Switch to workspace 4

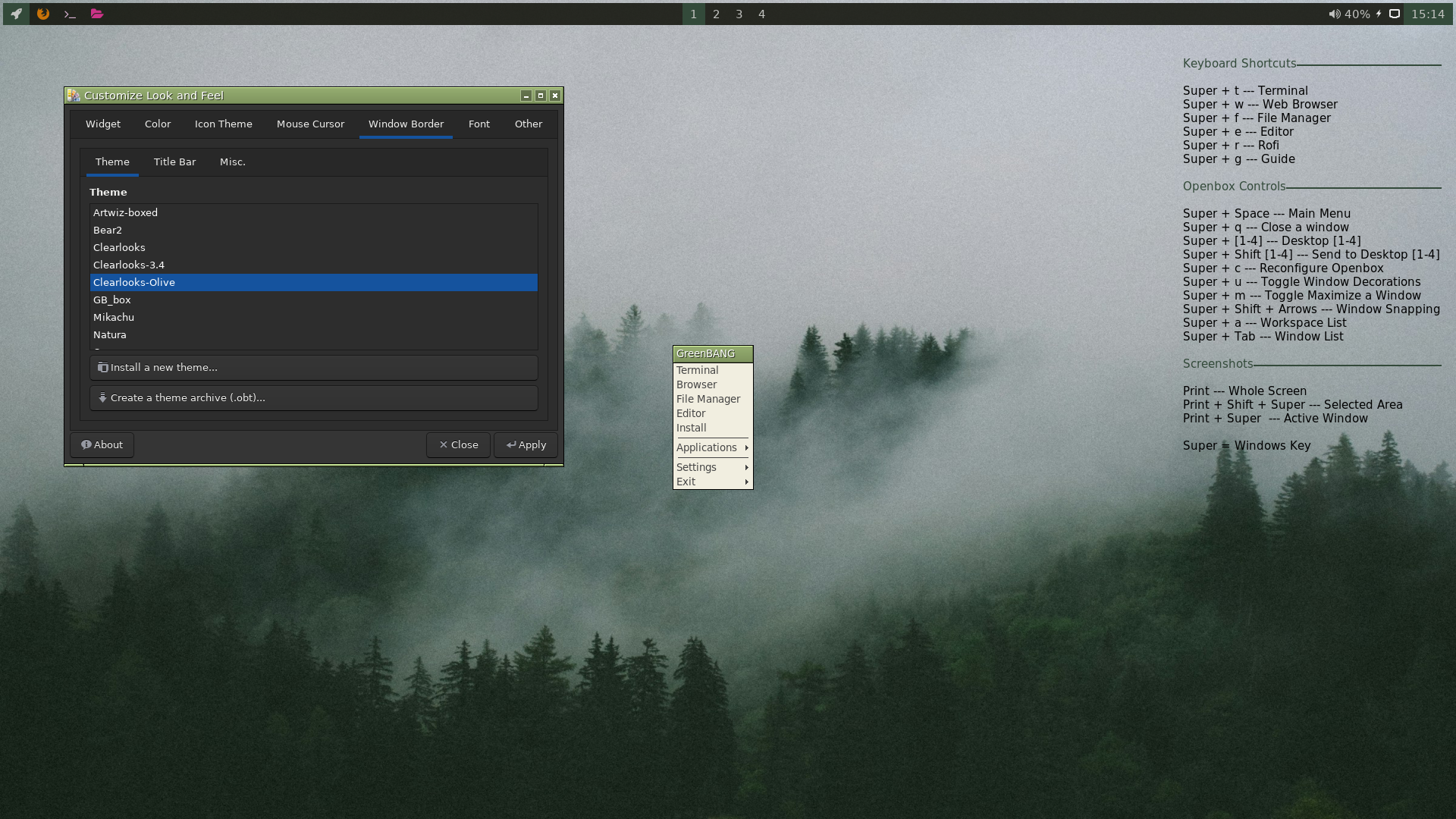pos(762,14)
